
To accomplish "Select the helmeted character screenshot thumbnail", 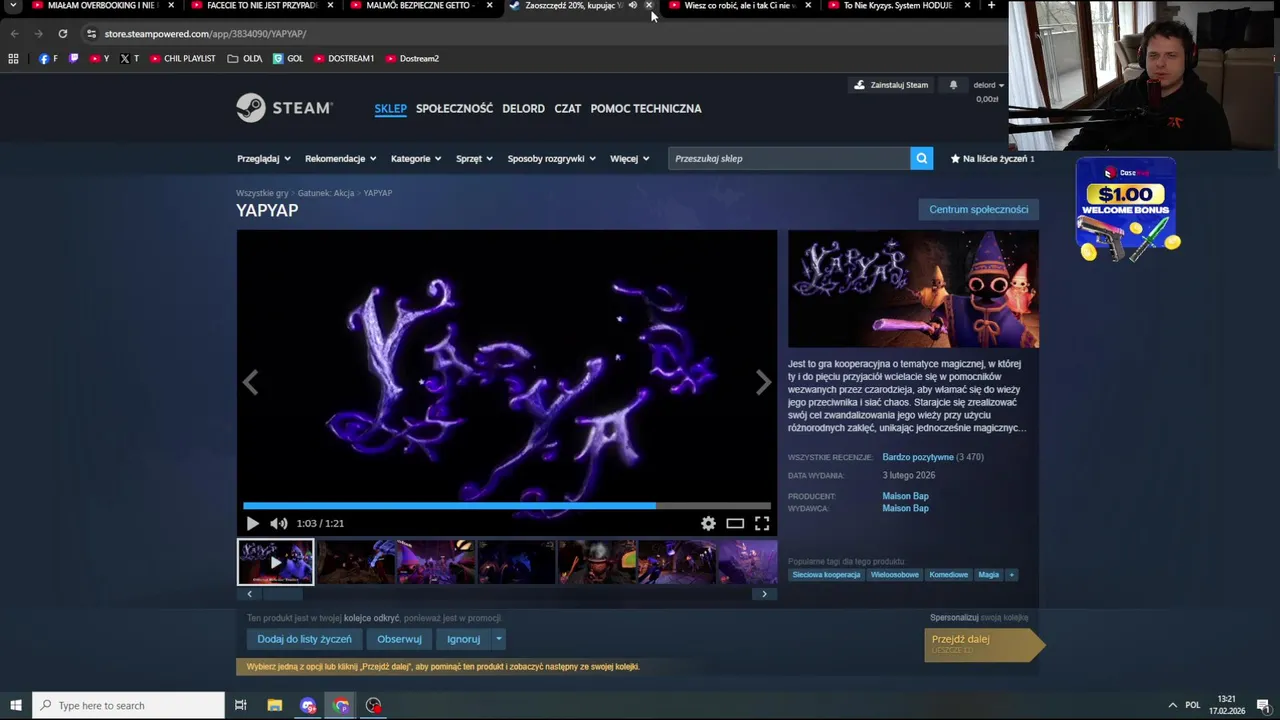I will click(x=597, y=562).
